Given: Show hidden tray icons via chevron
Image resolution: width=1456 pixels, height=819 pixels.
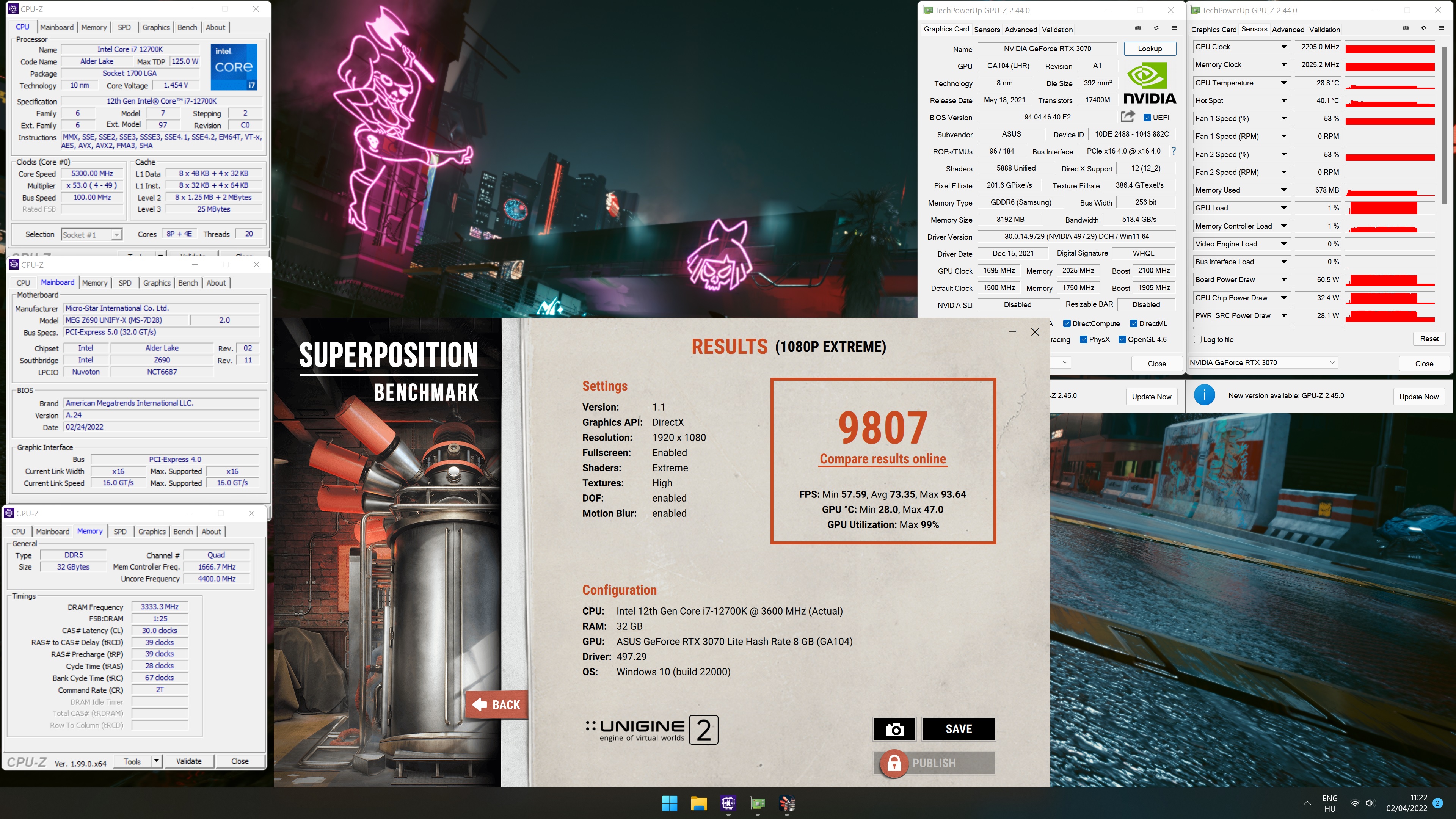Looking at the screenshot, I should coord(1307,803).
